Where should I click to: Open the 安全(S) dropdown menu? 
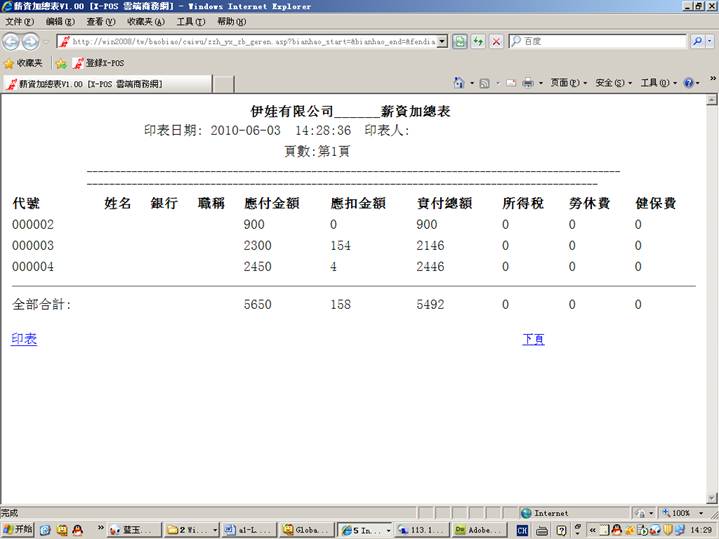tap(612, 83)
